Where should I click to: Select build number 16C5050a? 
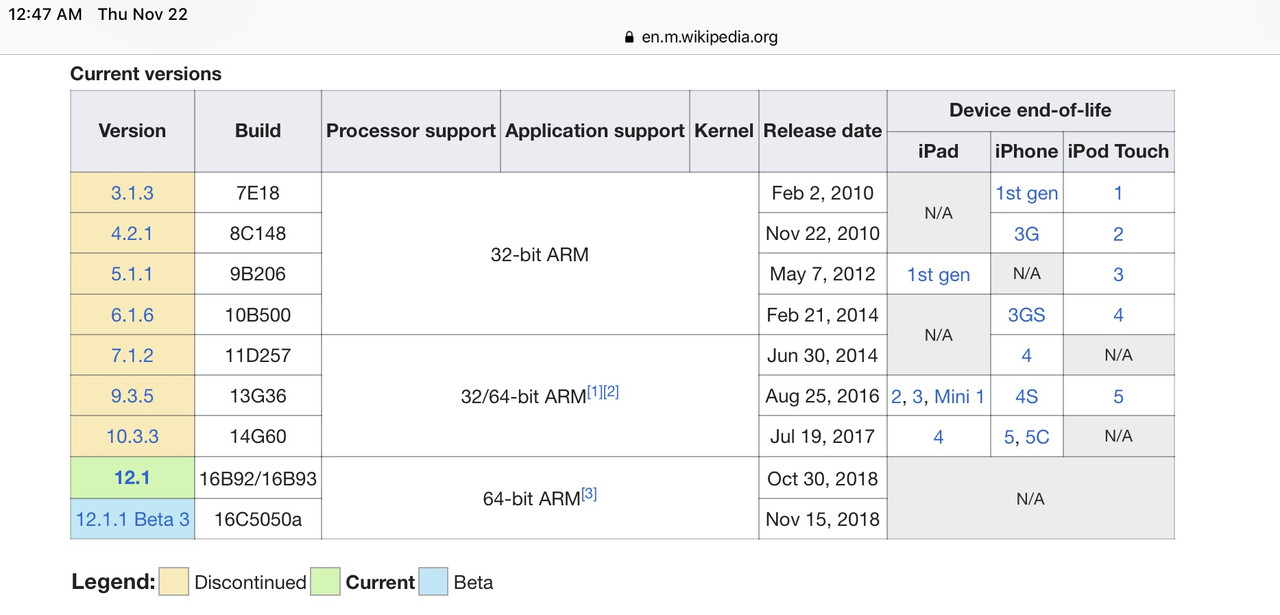pos(258,519)
